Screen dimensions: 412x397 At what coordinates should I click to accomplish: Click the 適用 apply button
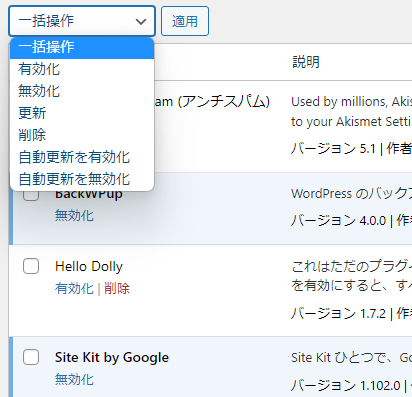pyautogui.click(x=185, y=21)
